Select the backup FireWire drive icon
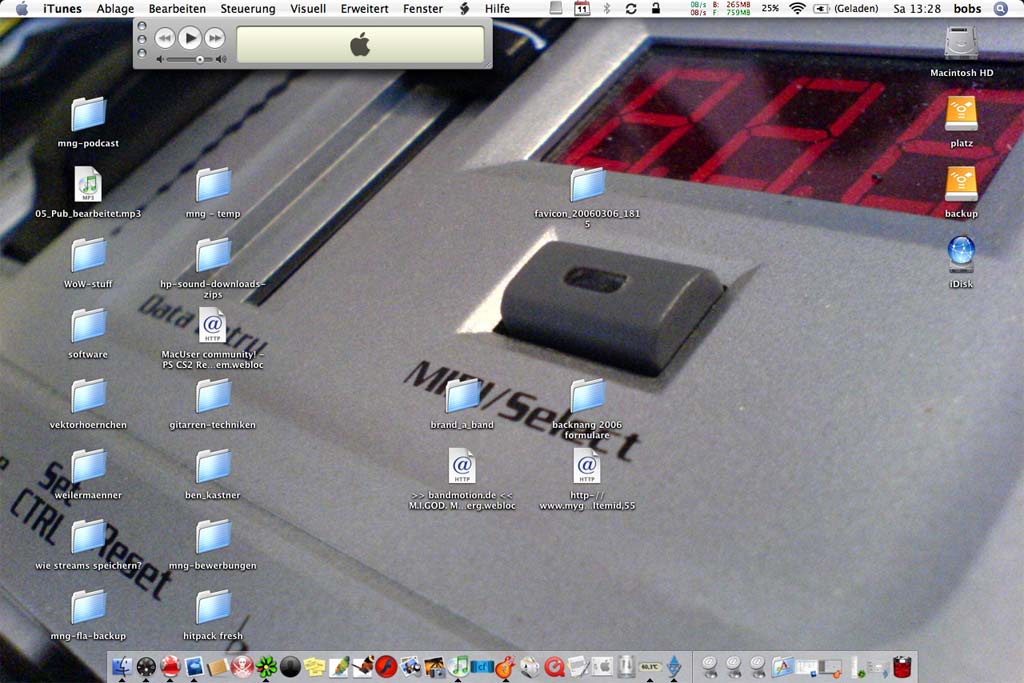 pyautogui.click(x=961, y=184)
